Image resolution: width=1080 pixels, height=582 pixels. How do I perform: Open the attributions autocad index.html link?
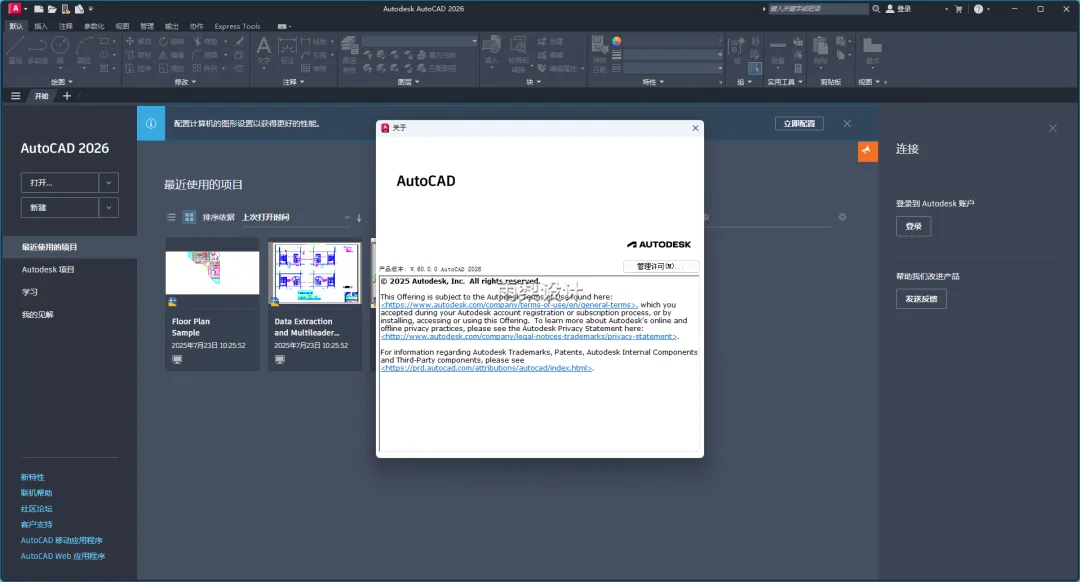click(x=487, y=368)
